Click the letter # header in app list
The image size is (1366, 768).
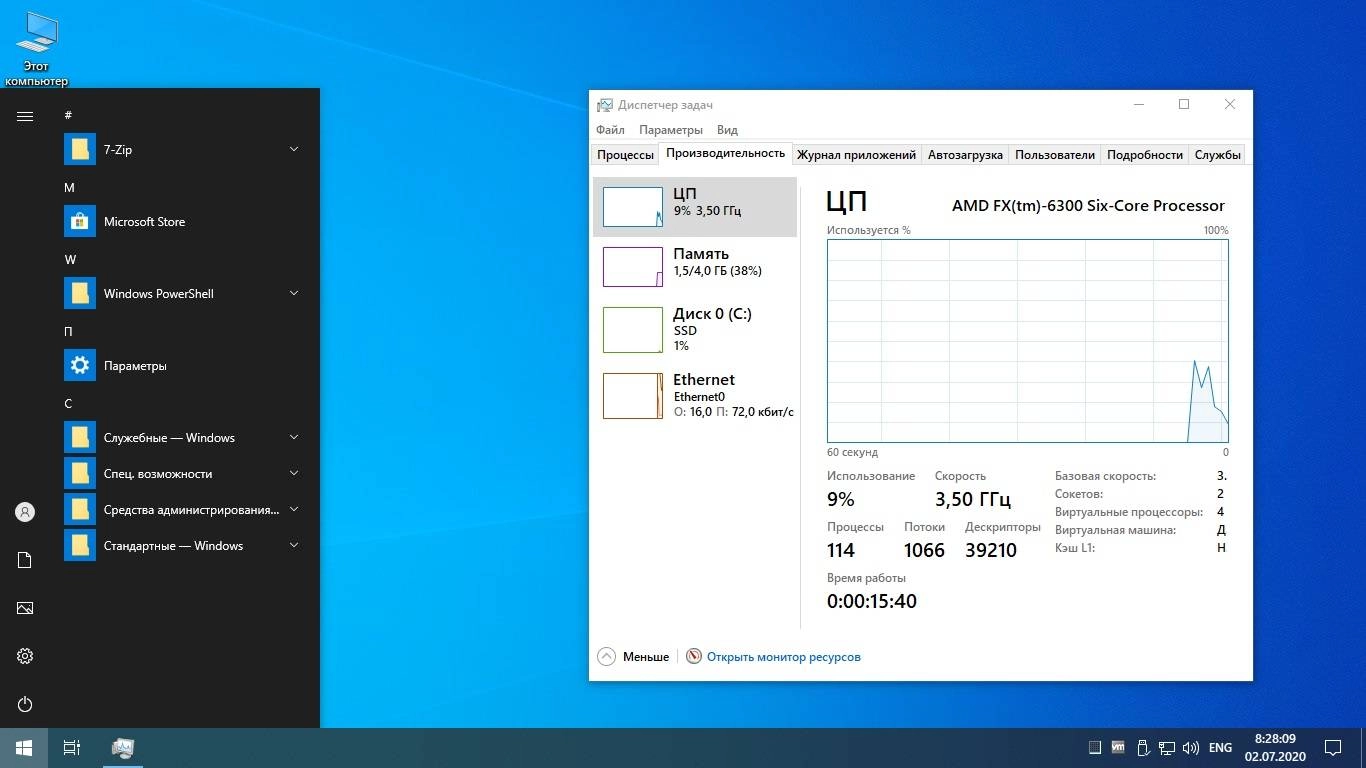click(68, 116)
